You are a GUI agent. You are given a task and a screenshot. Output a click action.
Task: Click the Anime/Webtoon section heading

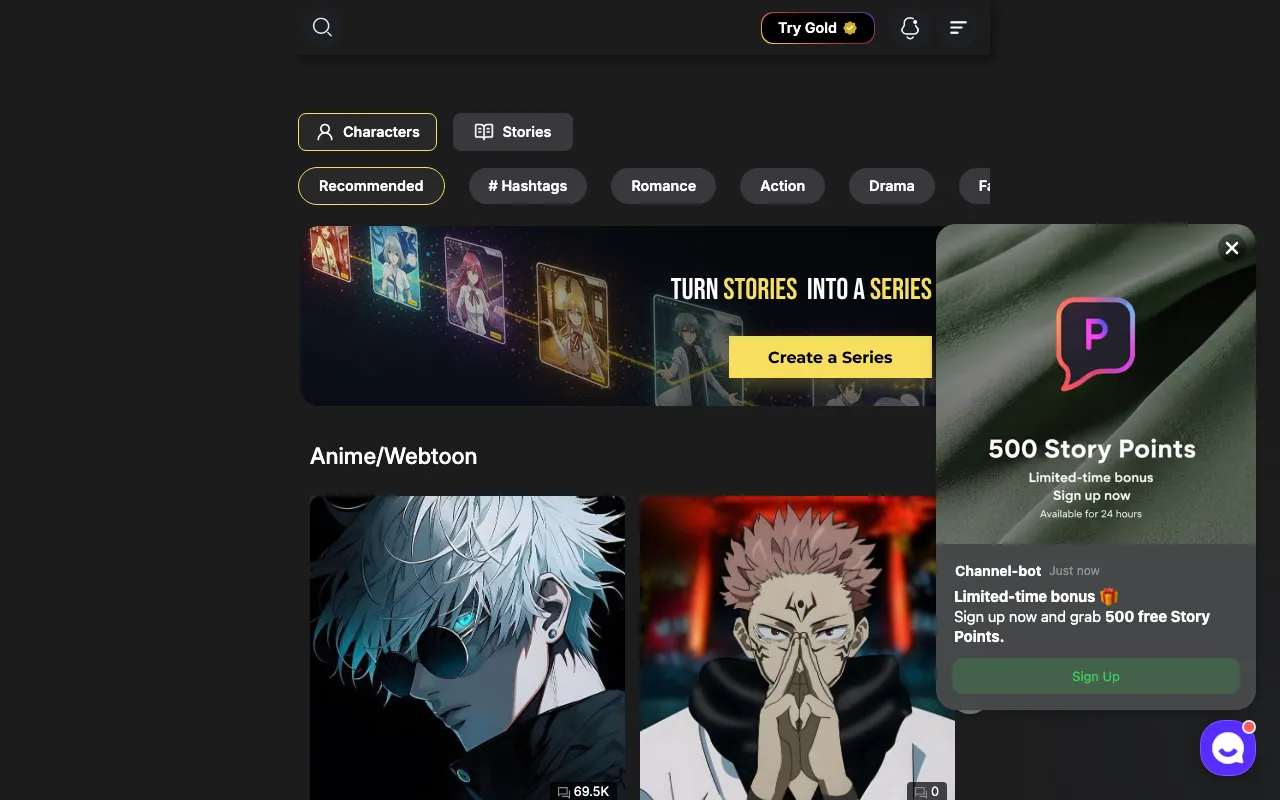tap(394, 456)
